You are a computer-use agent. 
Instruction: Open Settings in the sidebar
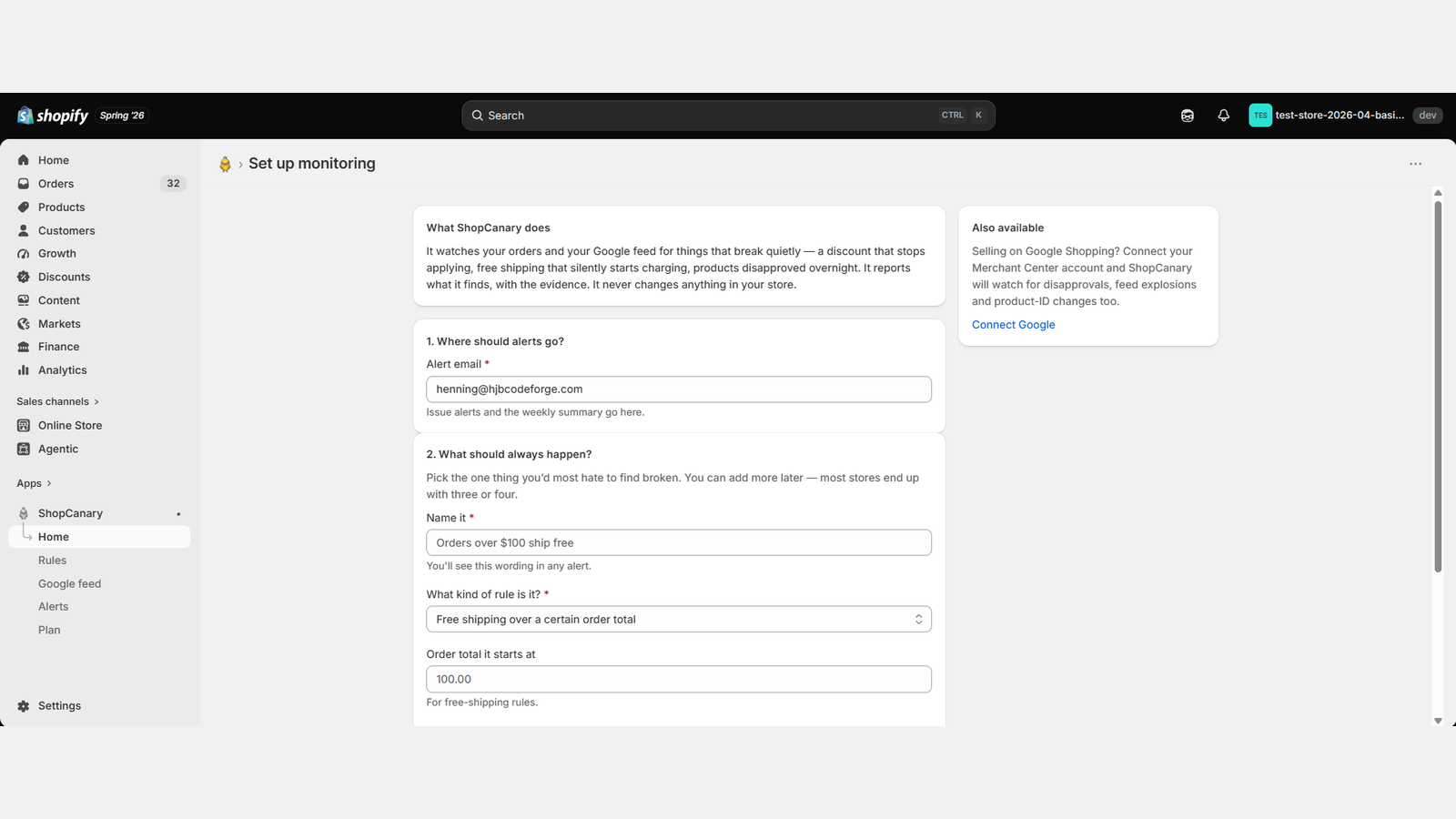pos(59,706)
